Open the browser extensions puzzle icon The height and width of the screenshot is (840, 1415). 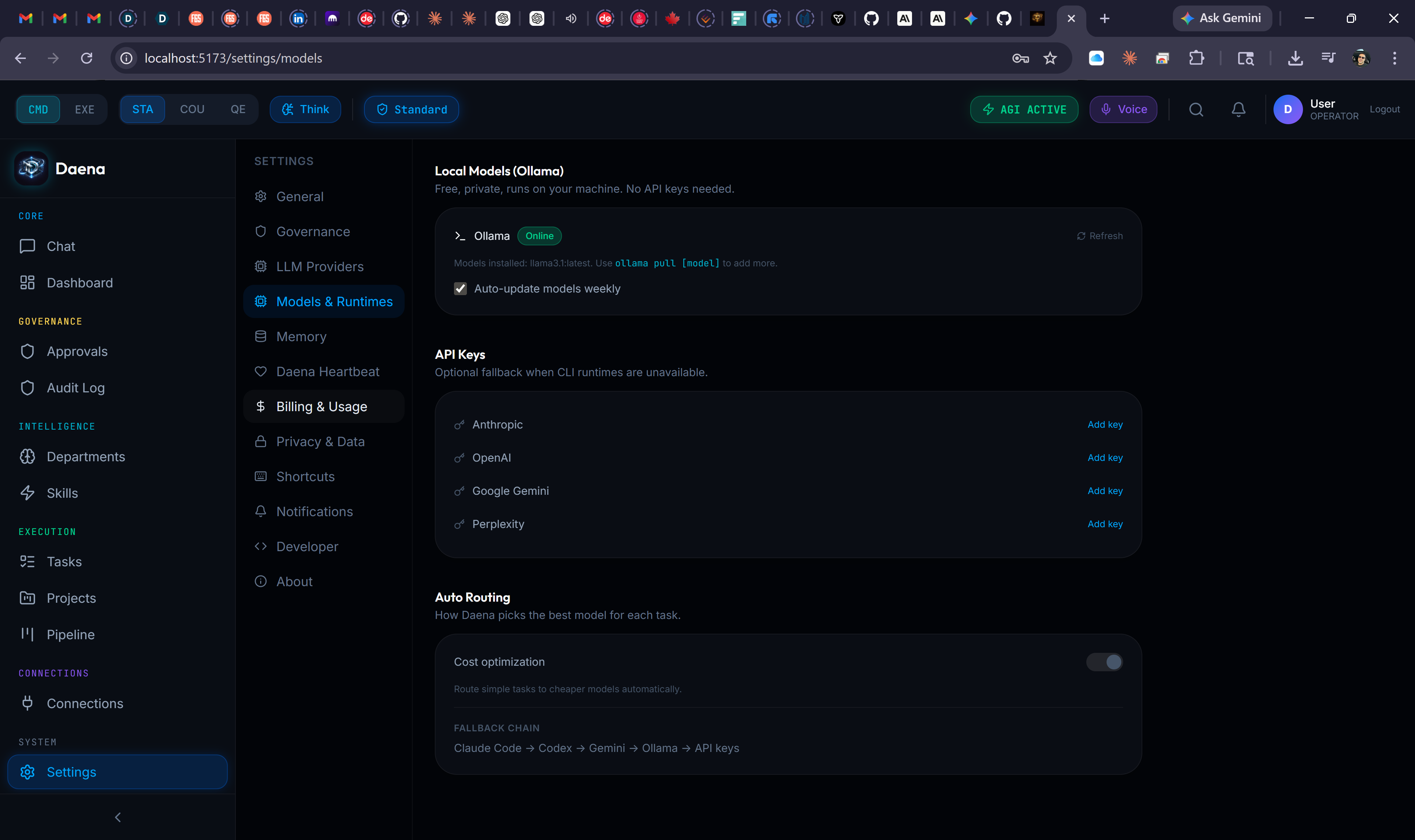pyautogui.click(x=1196, y=58)
